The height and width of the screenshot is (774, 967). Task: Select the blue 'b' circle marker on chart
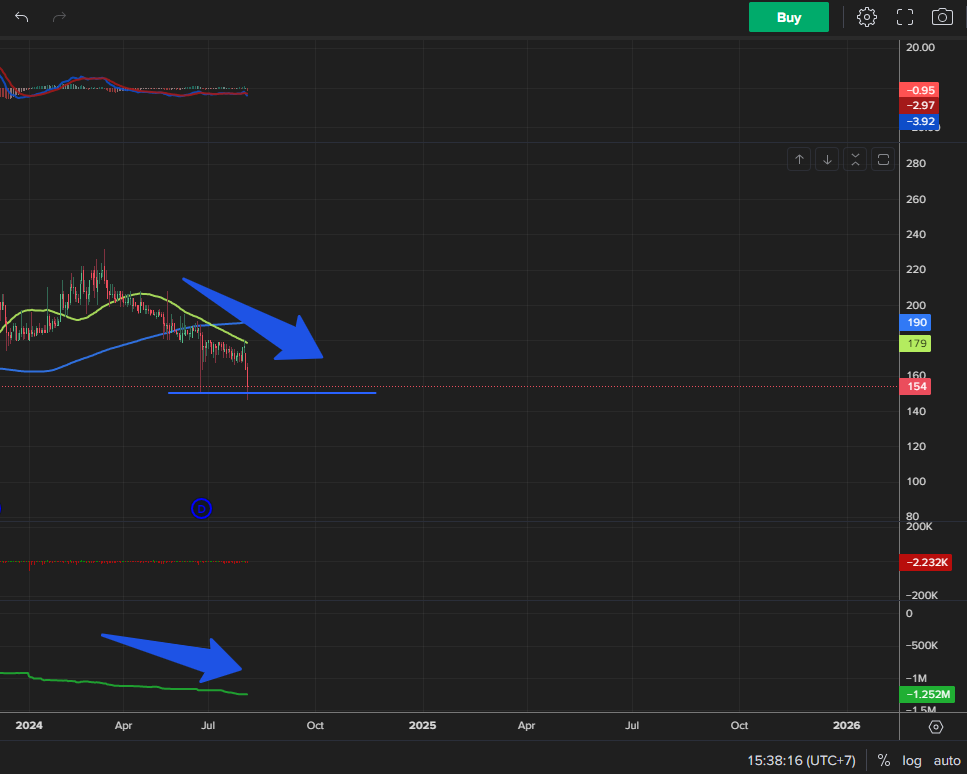(201, 509)
